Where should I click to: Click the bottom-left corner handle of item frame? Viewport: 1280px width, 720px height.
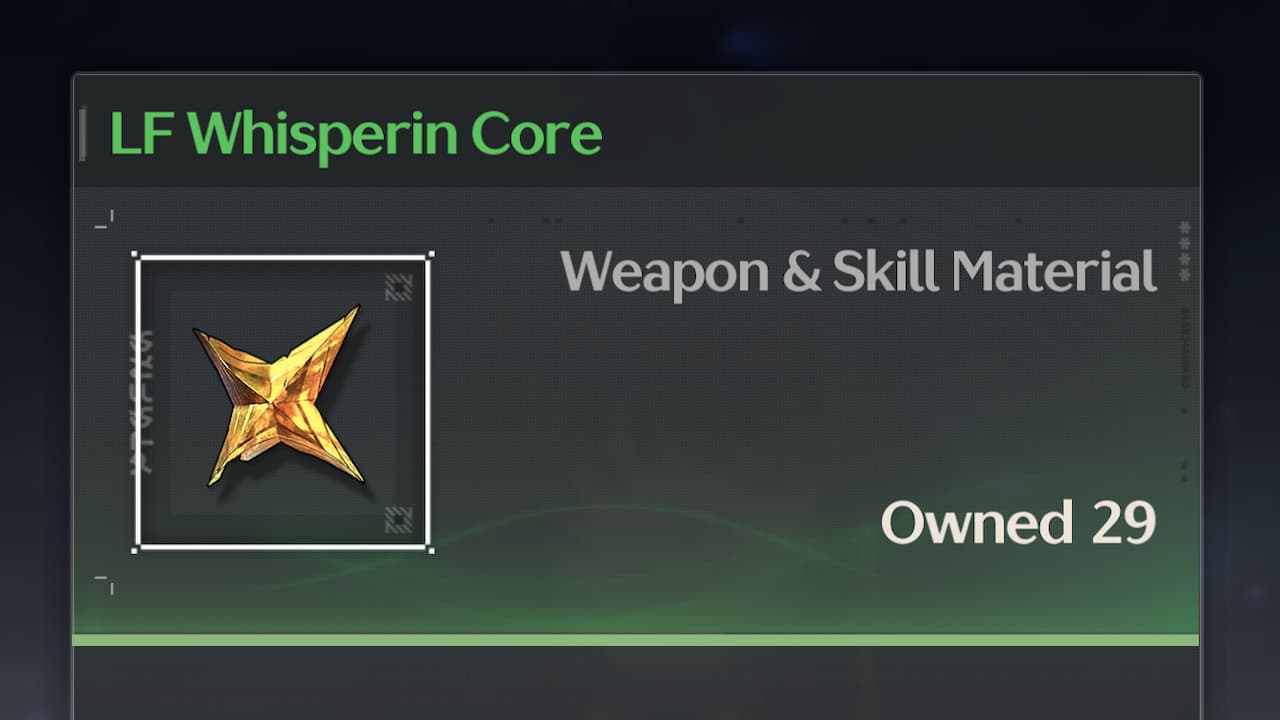[137, 548]
